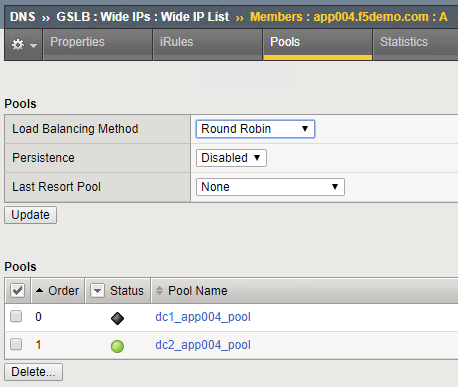Viewport: 458px width, 387px height.
Task: Open the dc1_app004_pool link
Action: tap(203, 317)
